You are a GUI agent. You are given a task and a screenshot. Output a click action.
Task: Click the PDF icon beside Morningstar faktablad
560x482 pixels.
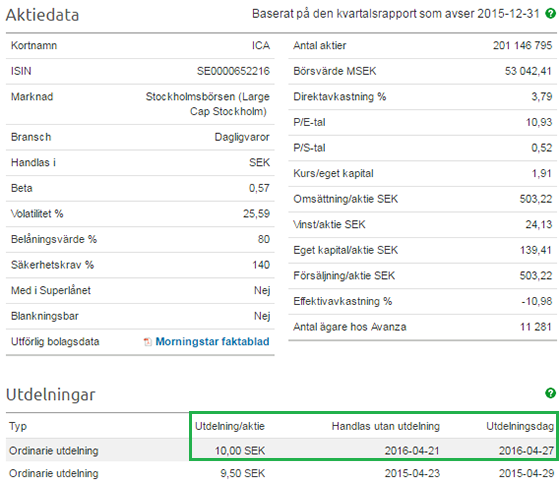point(148,342)
